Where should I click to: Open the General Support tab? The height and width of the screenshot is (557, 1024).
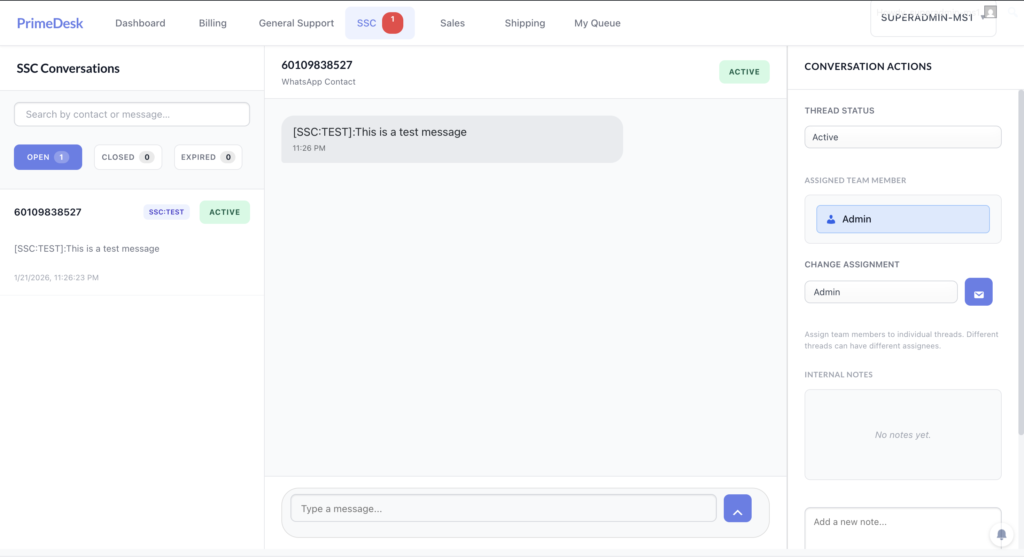296,23
